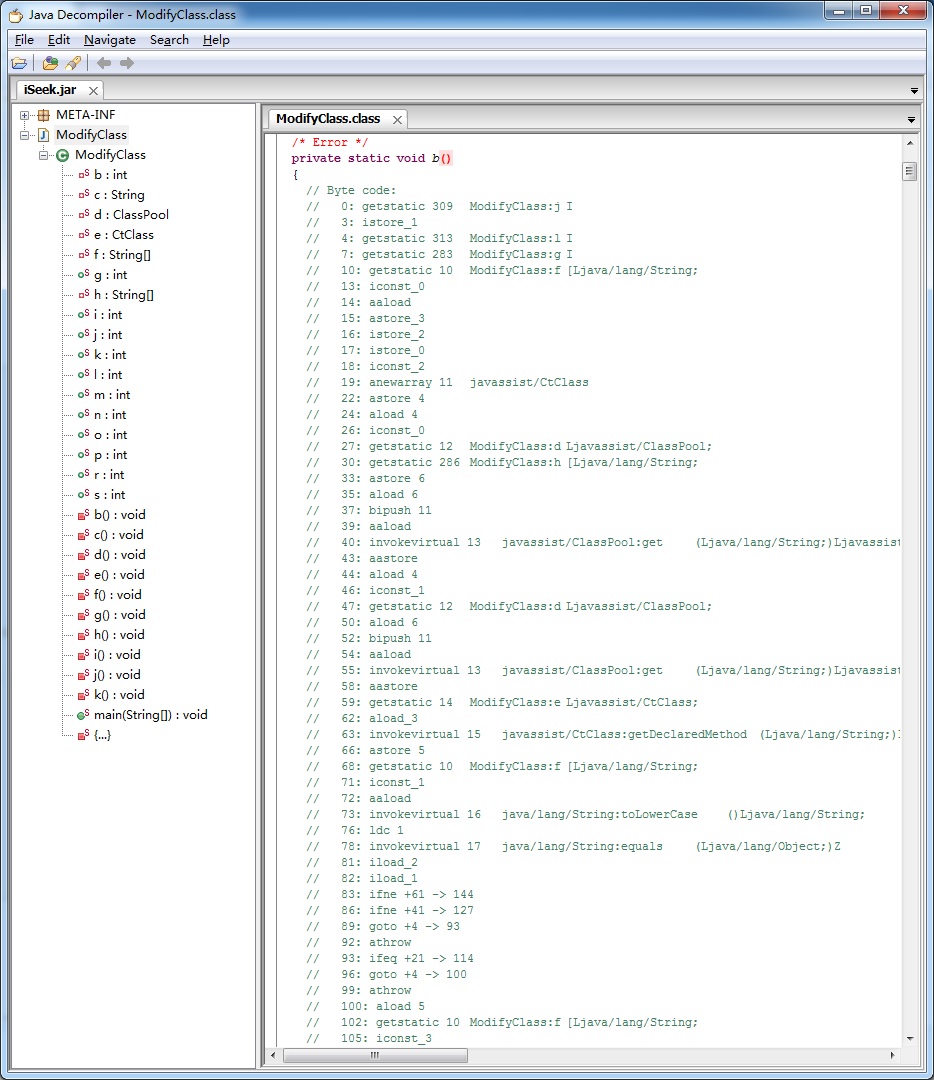Open the Help menu
This screenshot has height=1080, width=934.
(216, 40)
